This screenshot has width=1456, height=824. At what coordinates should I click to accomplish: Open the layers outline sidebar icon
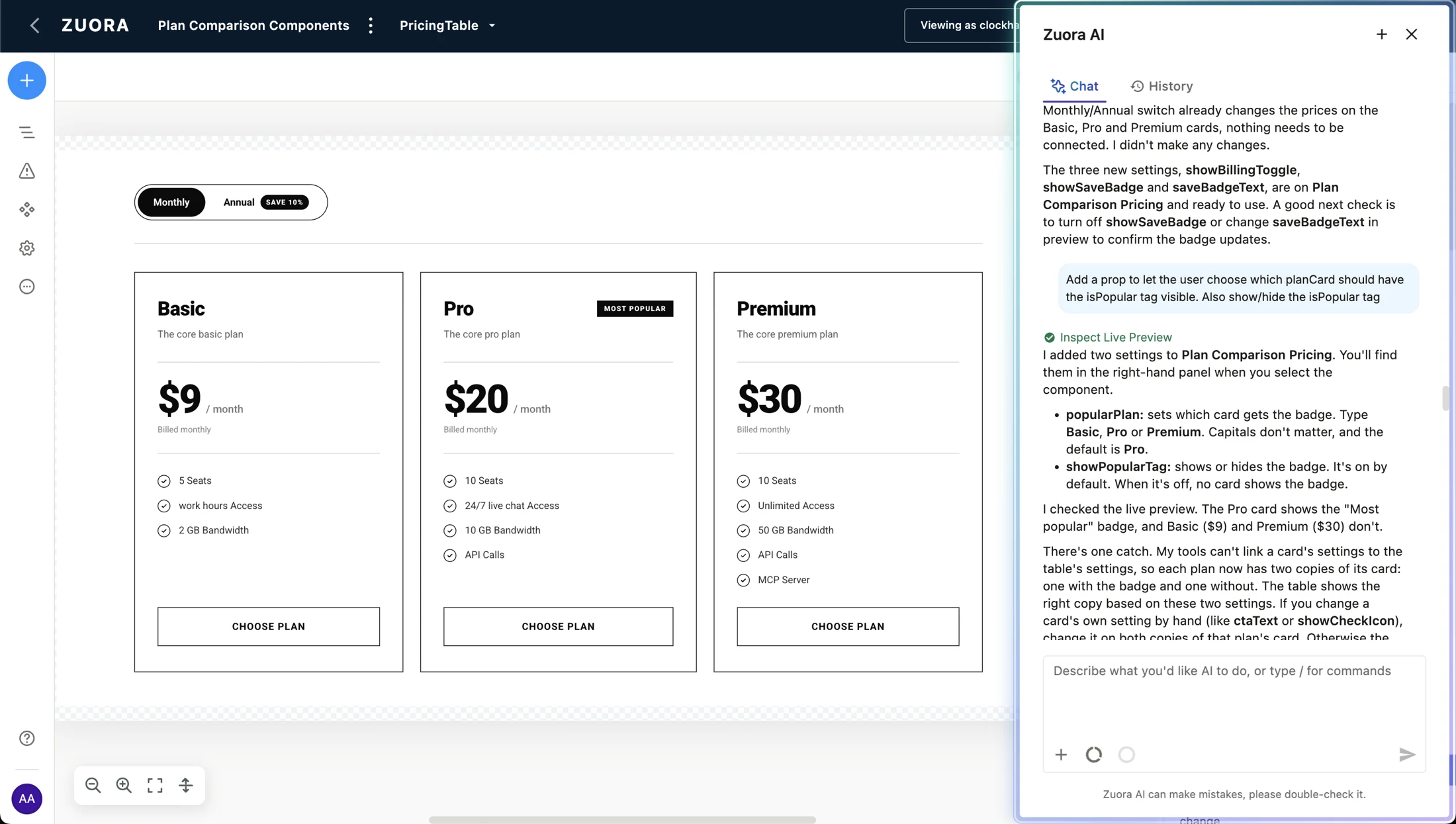click(27, 132)
